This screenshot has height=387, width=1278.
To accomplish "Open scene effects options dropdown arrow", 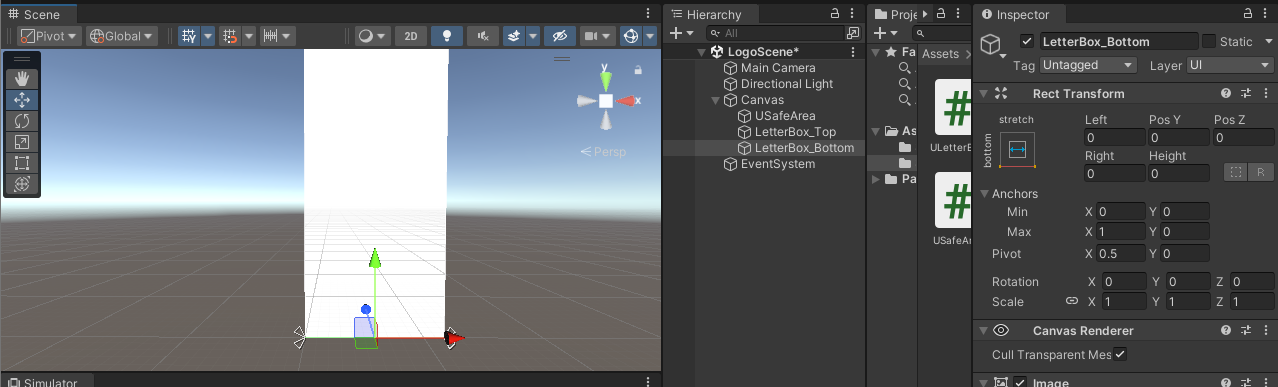I will click(533, 35).
